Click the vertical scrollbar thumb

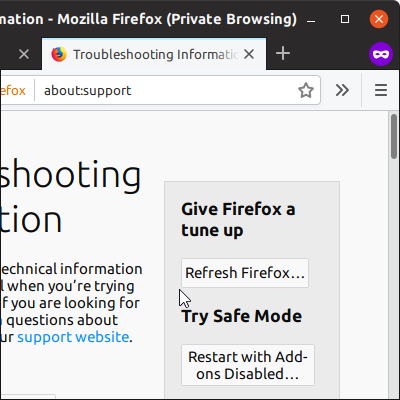(x=394, y=137)
